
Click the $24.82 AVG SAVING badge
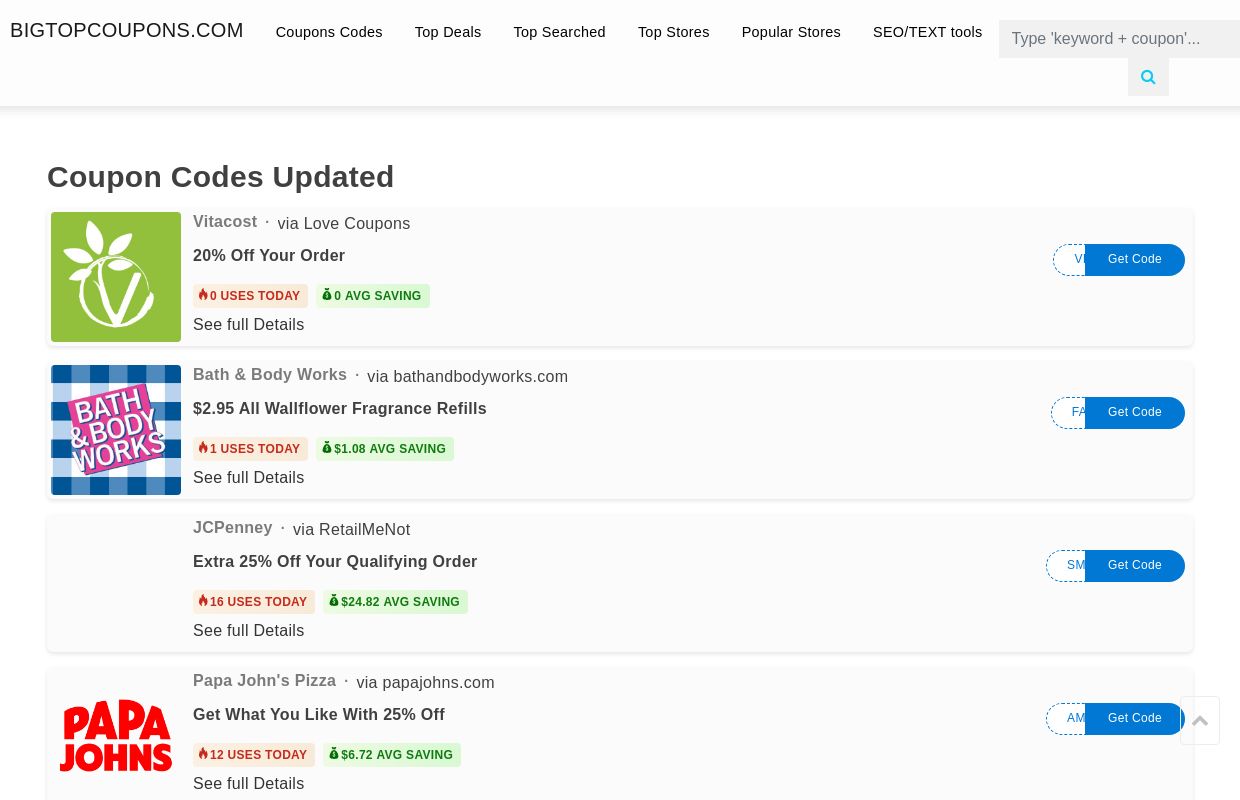(x=395, y=602)
